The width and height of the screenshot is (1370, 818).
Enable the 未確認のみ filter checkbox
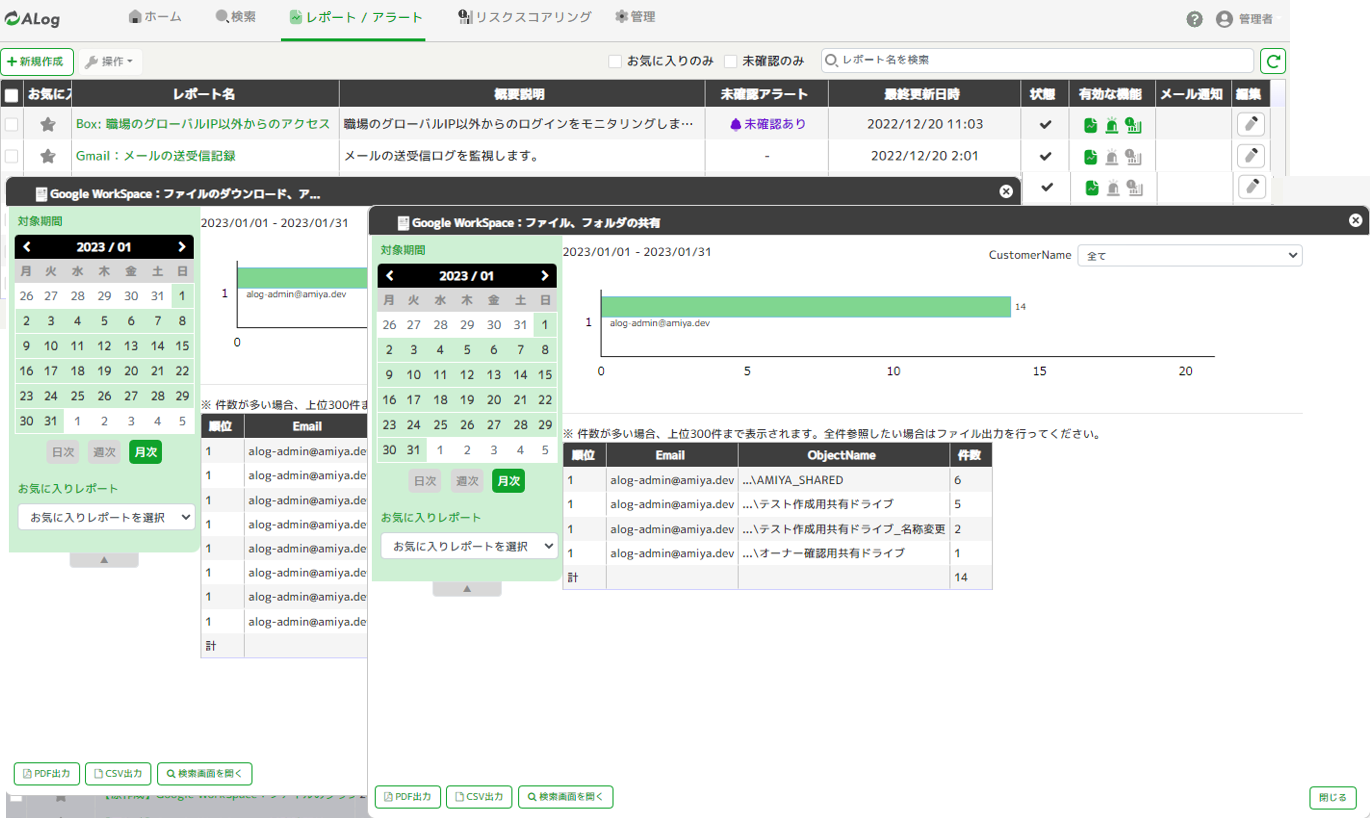pos(731,61)
